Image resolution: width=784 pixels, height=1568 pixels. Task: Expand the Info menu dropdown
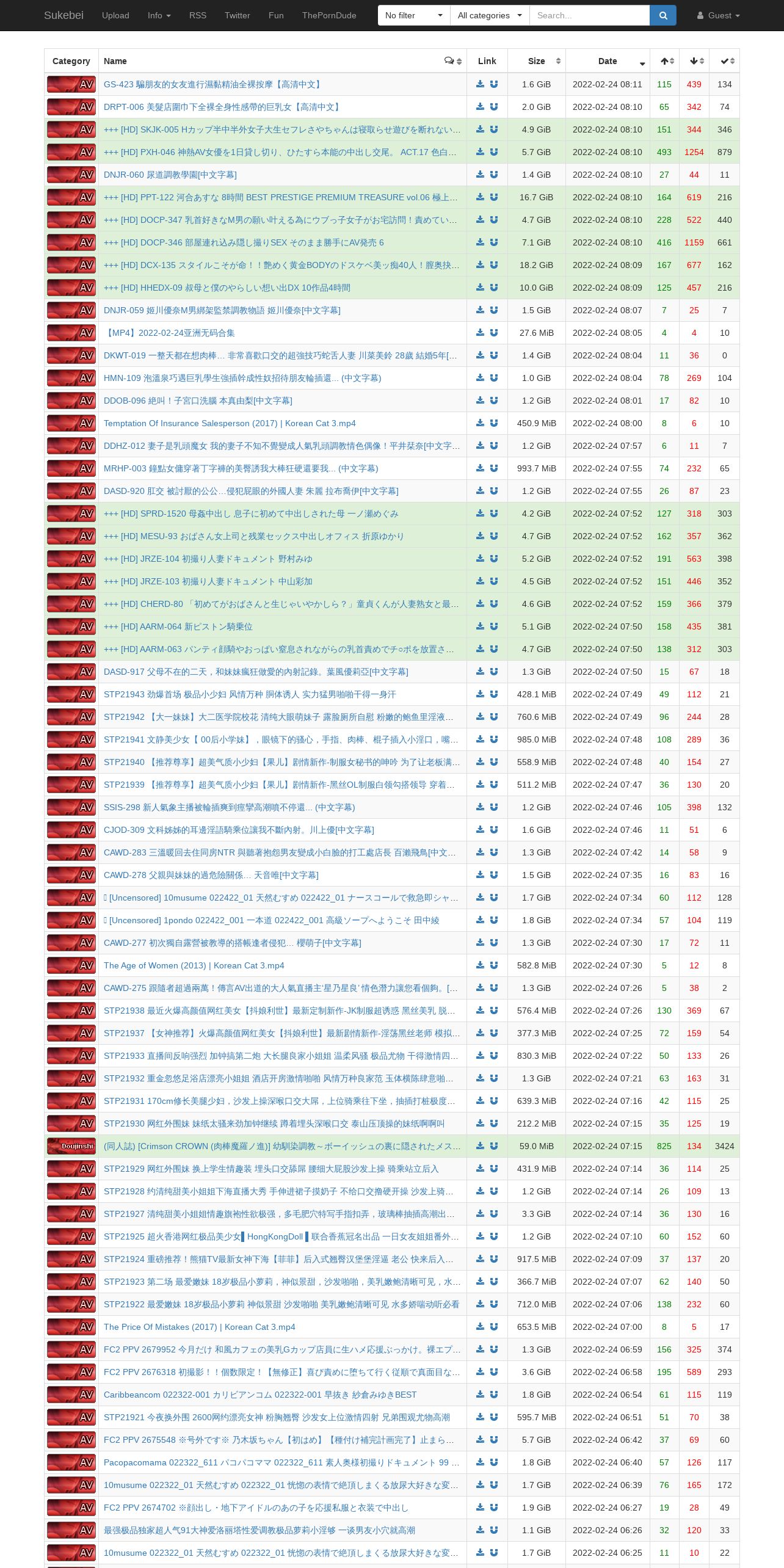coord(159,15)
